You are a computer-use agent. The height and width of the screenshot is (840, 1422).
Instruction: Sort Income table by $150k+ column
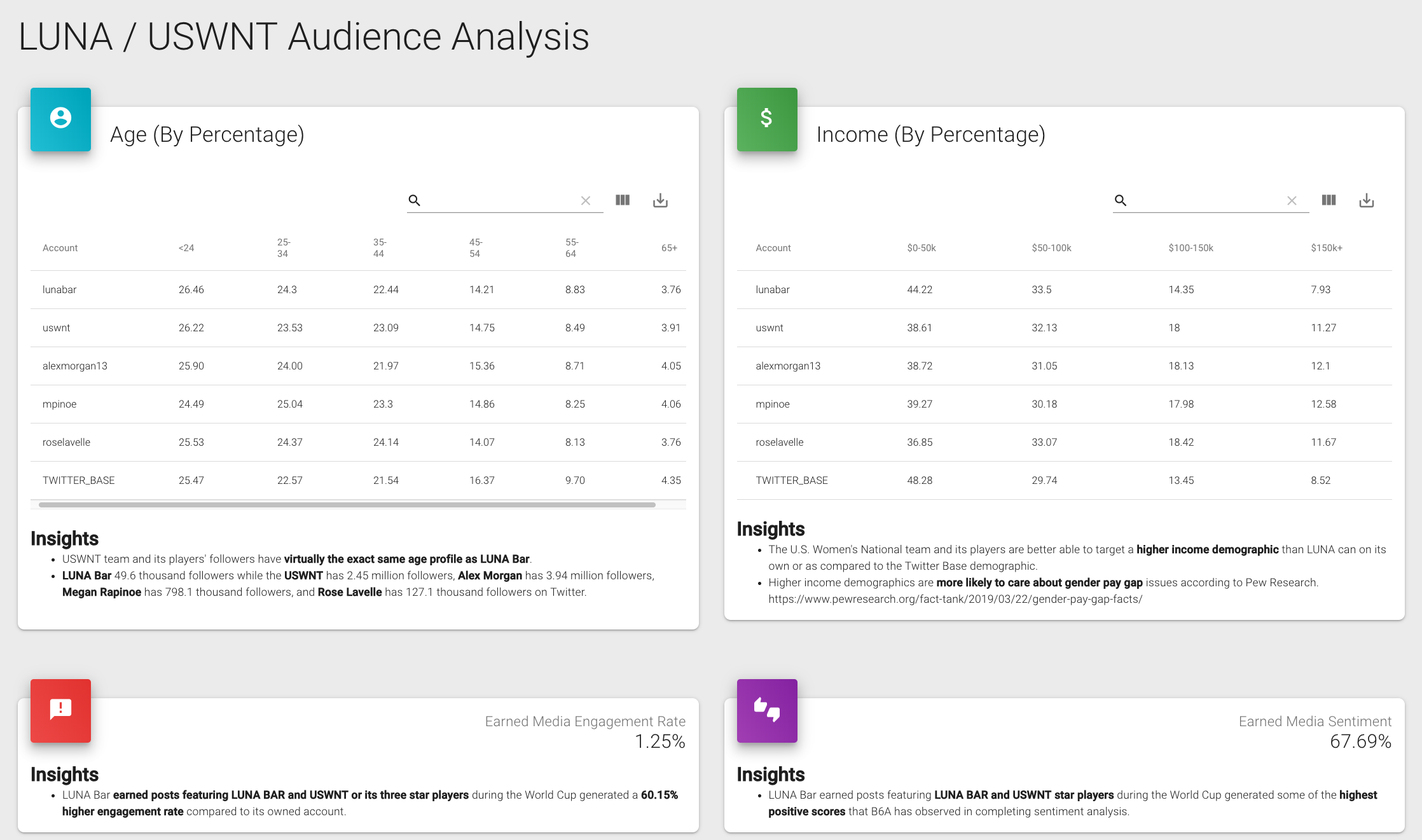[1327, 248]
